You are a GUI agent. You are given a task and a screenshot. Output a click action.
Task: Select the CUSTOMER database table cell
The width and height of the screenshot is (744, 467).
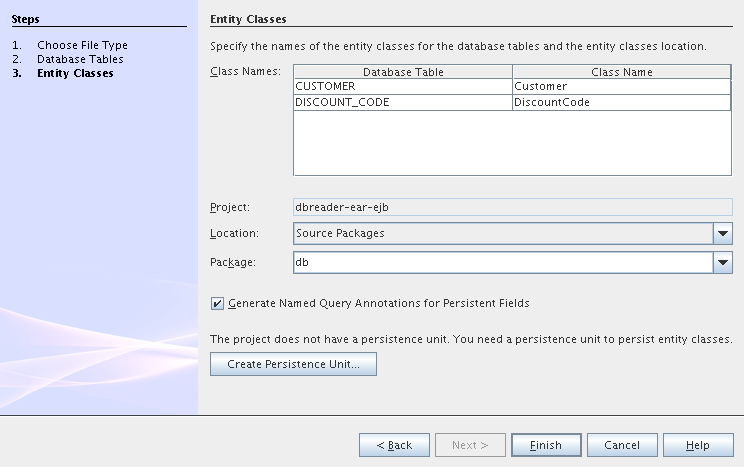point(402,86)
